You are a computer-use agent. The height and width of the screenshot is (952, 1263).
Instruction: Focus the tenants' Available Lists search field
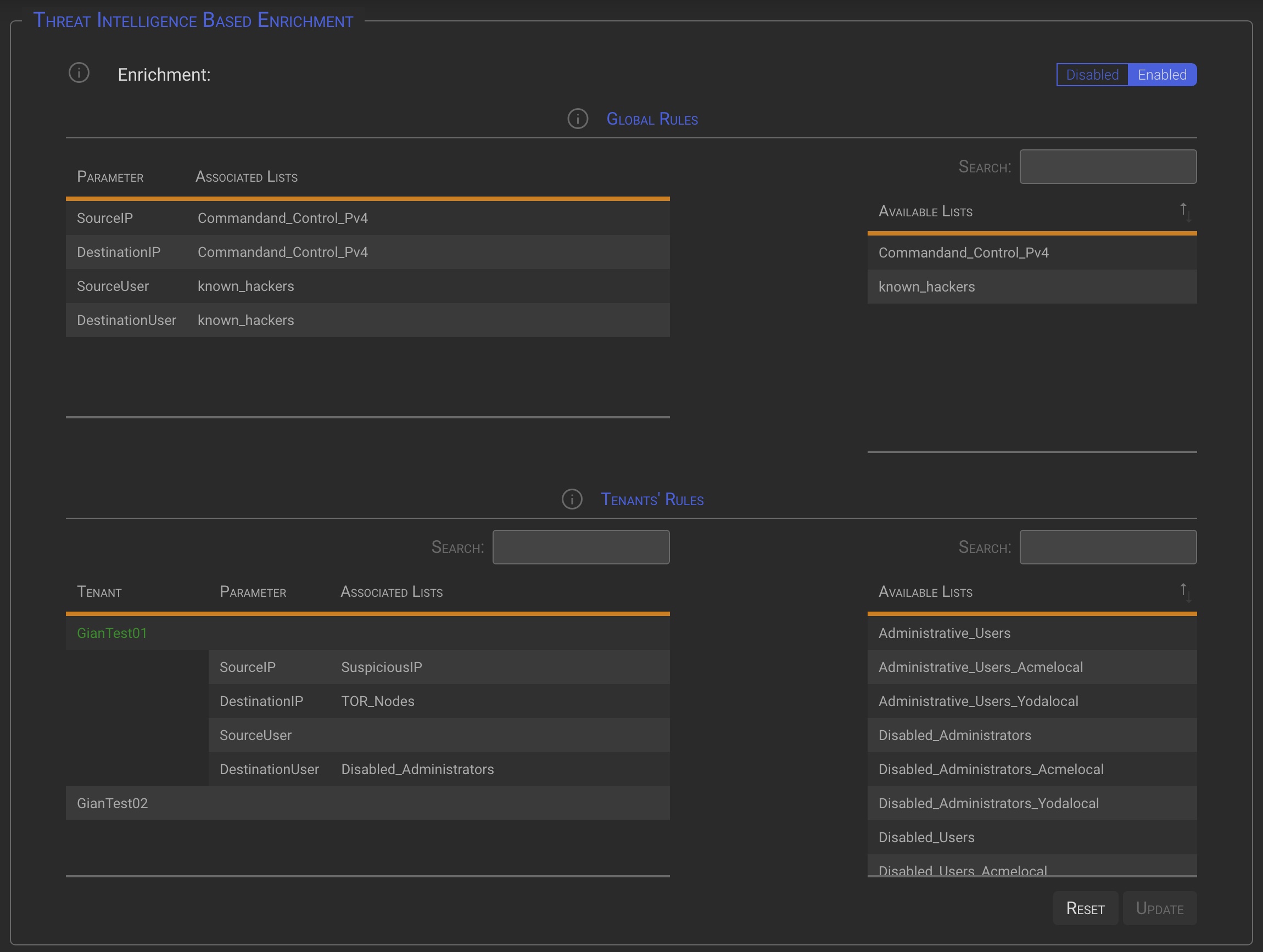click(1107, 547)
